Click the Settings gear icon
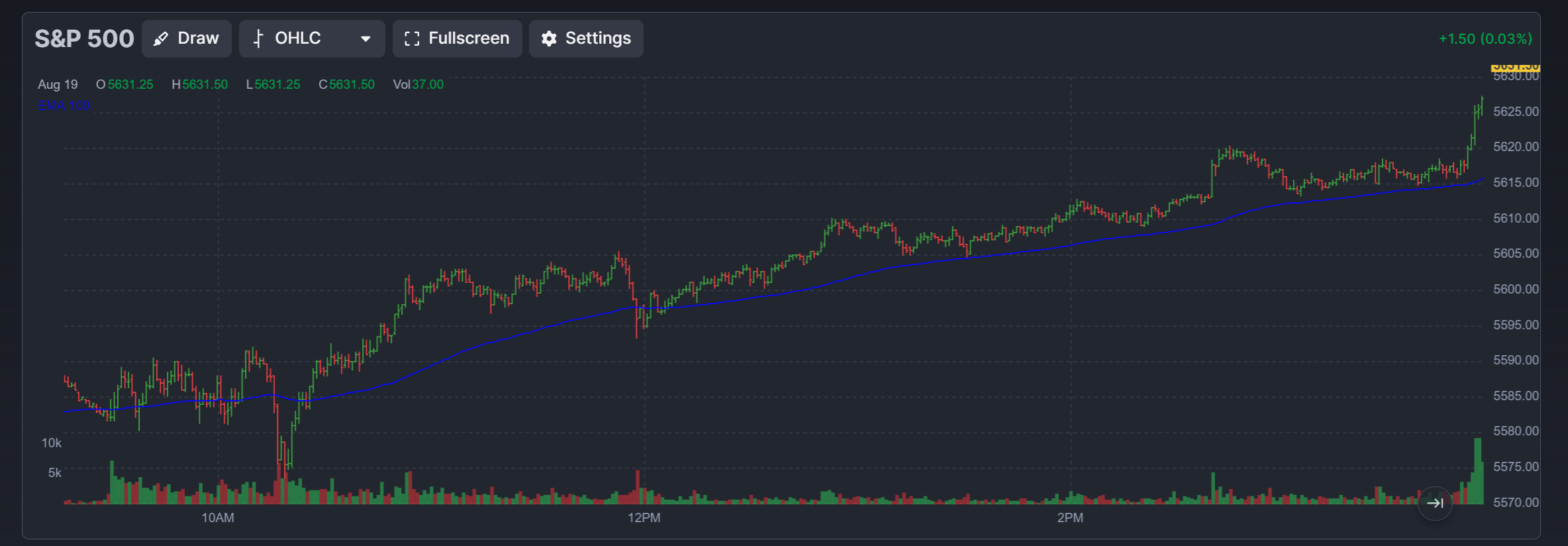 tap(549, 39)
